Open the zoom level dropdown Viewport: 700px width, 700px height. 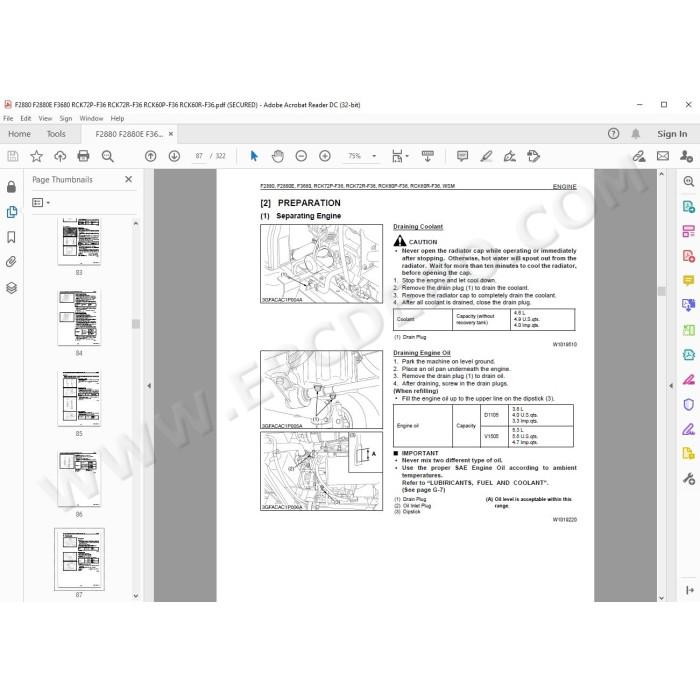coord(374,156)
